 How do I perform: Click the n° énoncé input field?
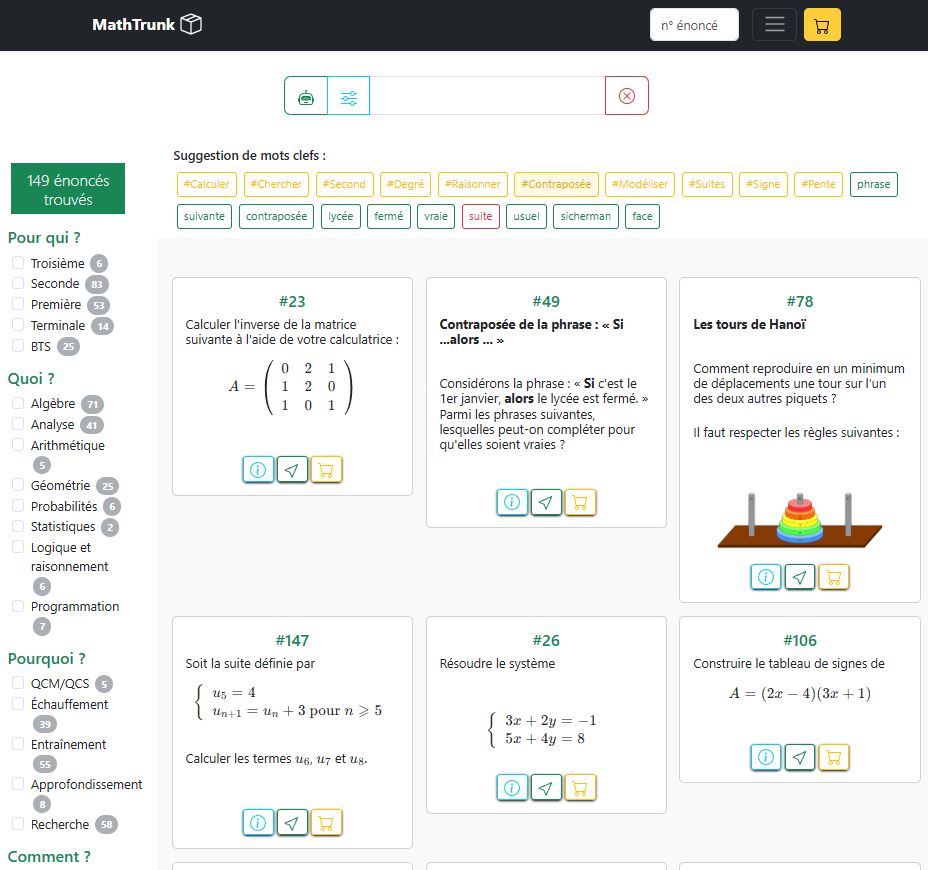pyautogui.click(x=694, y=25)
